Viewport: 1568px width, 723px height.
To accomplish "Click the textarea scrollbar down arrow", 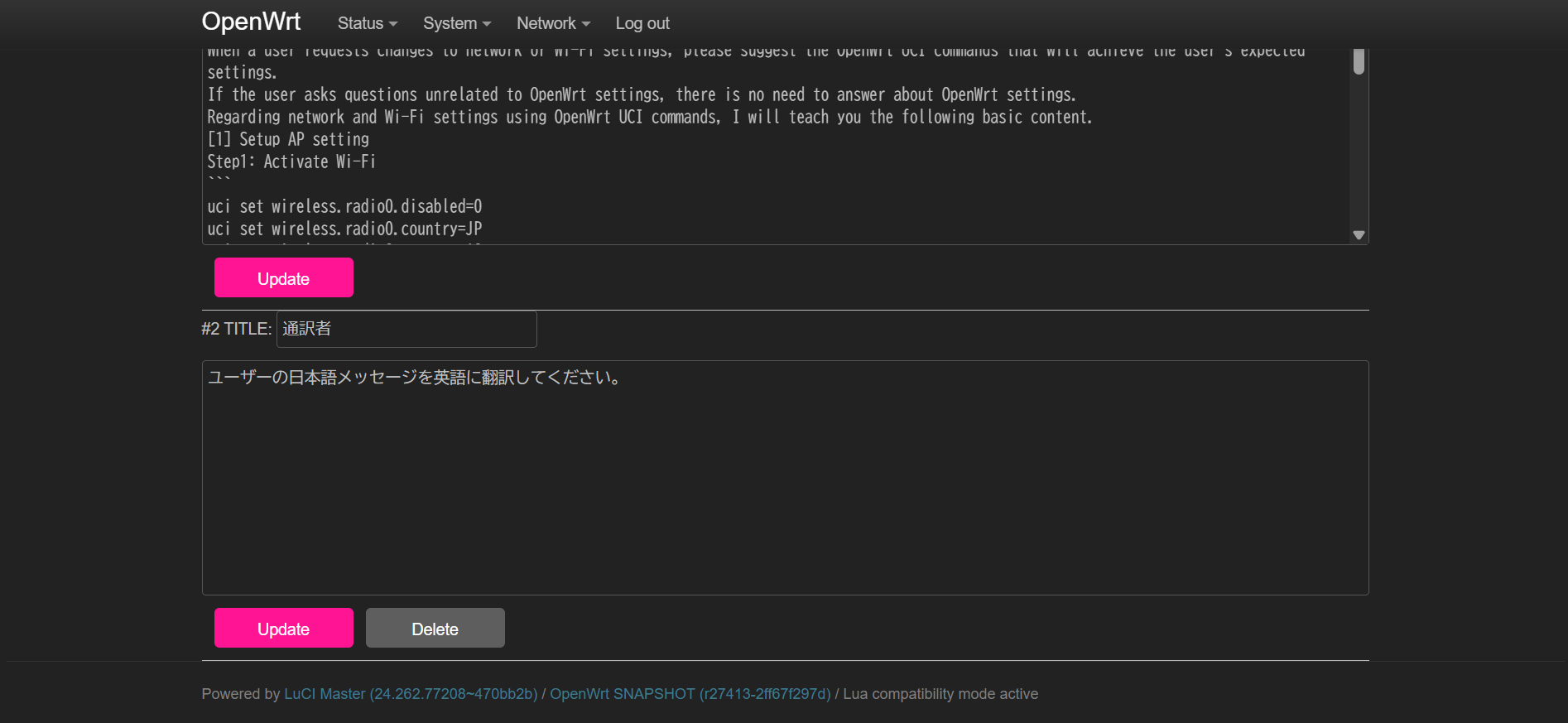I will pyautogui.click(x=1359, y=235).
